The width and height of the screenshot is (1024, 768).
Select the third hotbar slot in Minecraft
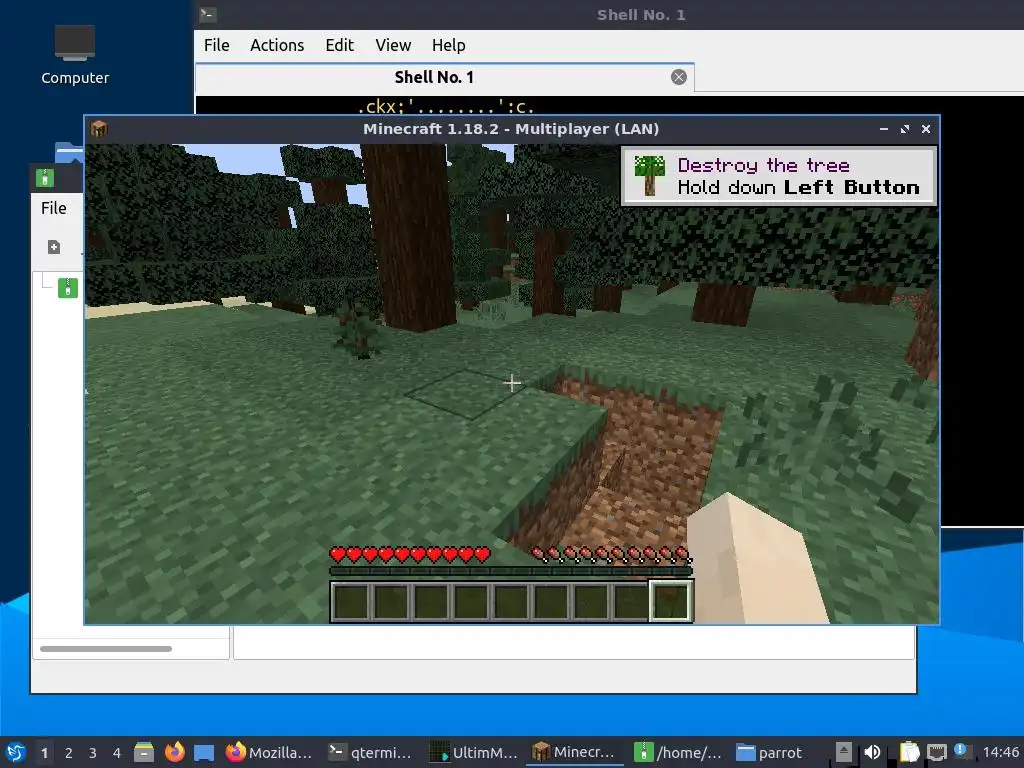pyautogui.click(x=431, y=601)
